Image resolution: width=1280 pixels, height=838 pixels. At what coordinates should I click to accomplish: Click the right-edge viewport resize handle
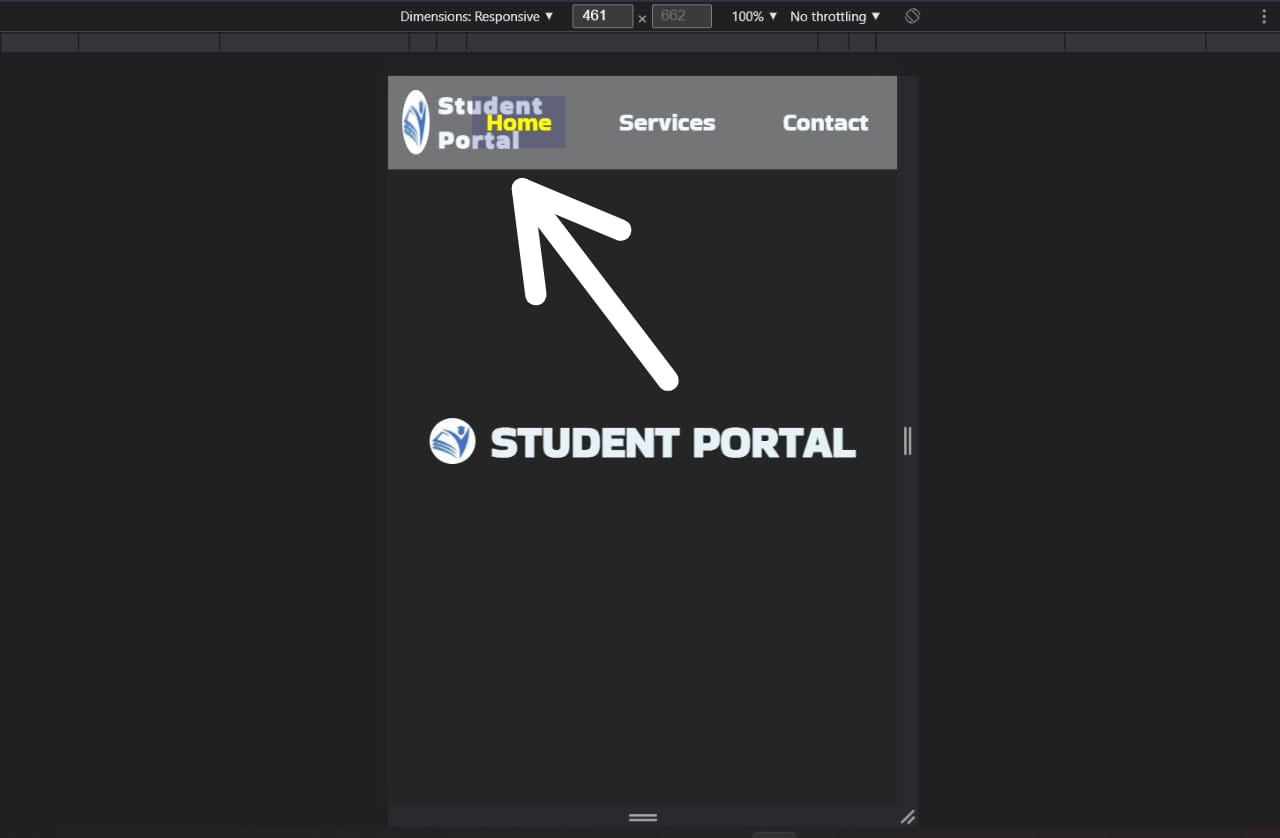tap(906, 440)
